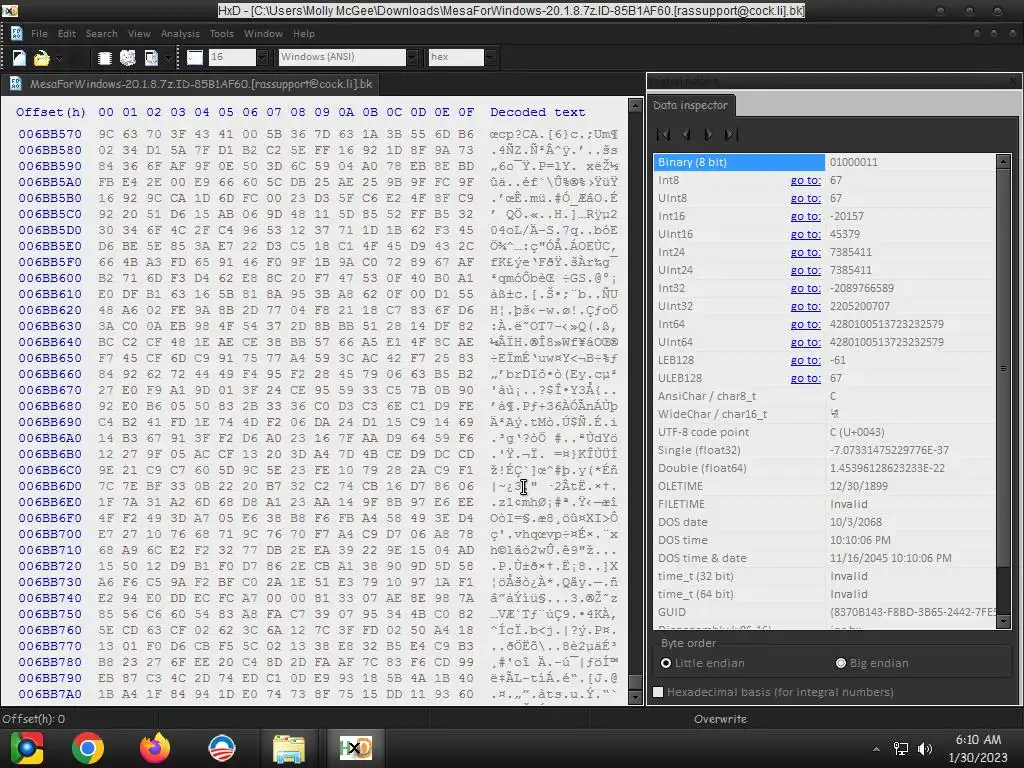1024x768 pixels.
Task: Click the LEB128 'go to:' link
Action: [805, 360]
